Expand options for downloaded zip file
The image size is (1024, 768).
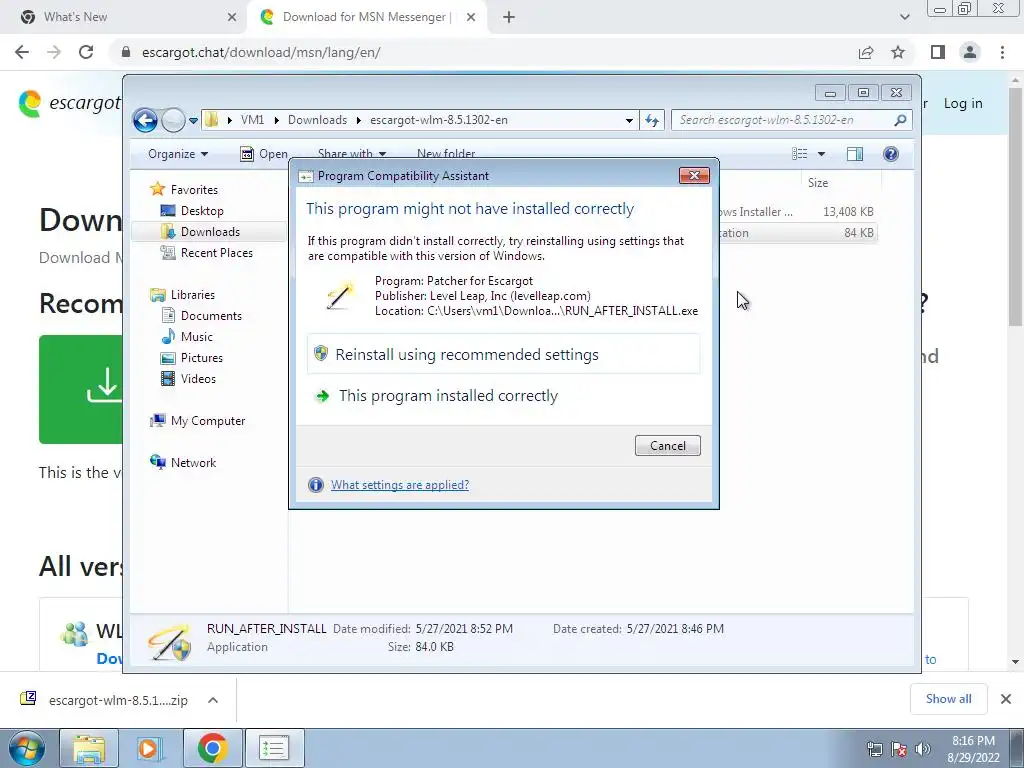pos(213,700)
